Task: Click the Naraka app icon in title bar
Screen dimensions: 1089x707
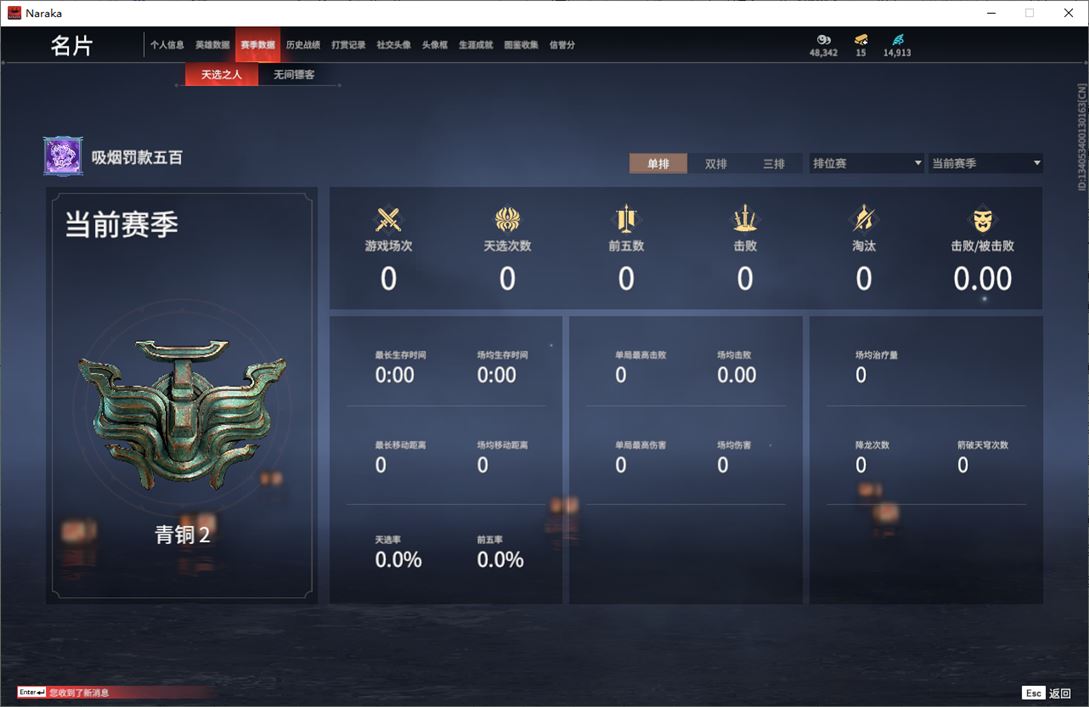Action: [x=14, y=13]
